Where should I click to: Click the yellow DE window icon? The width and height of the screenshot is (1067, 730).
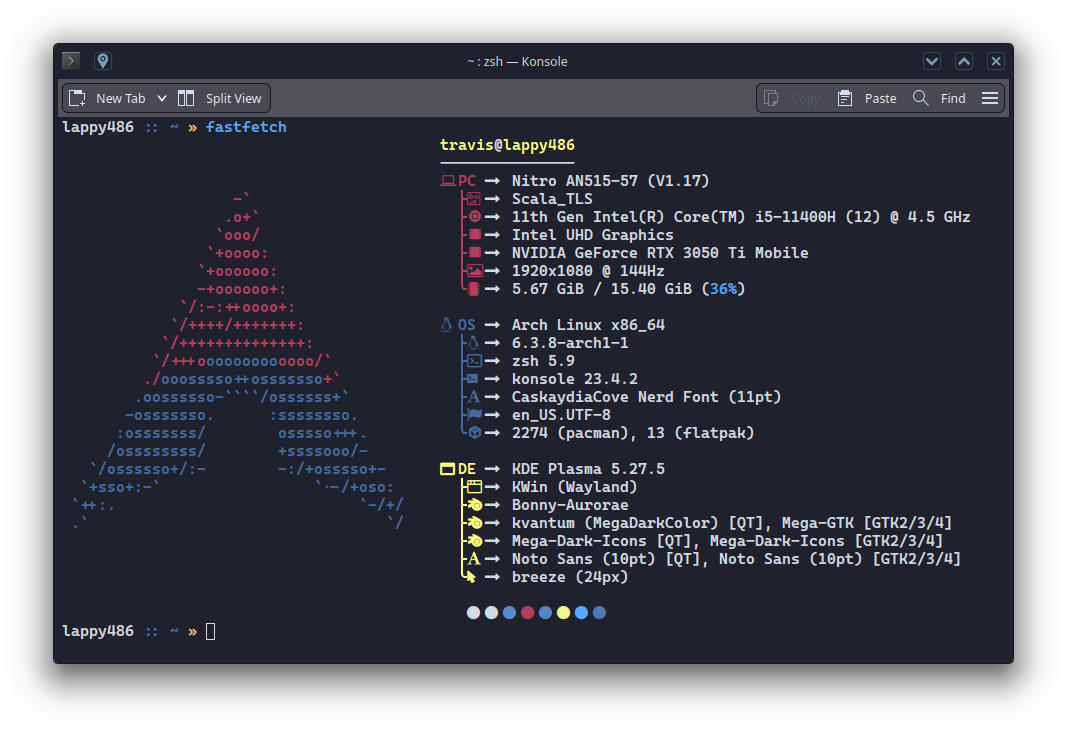447,469
